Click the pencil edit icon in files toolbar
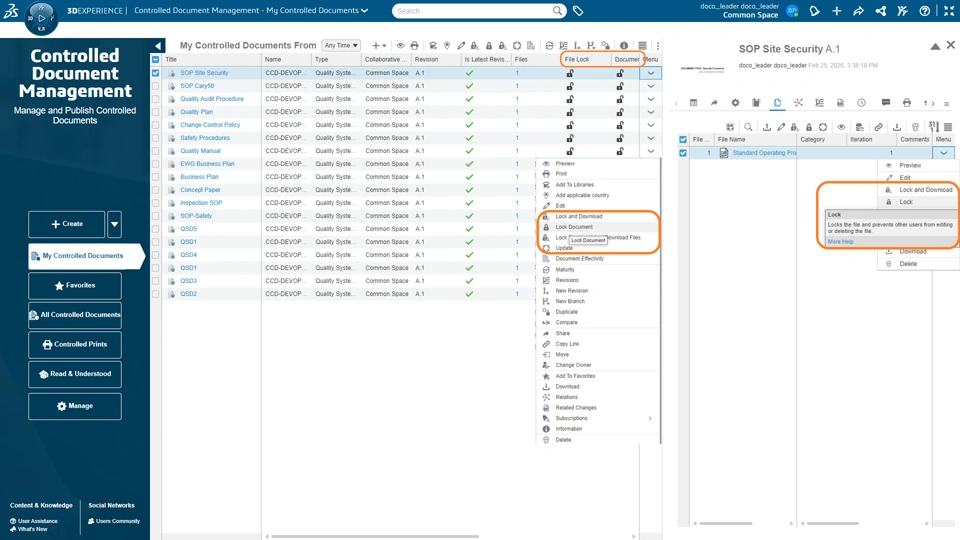The height and width of the screenshot is (540, 960). (x=781, y=127)
